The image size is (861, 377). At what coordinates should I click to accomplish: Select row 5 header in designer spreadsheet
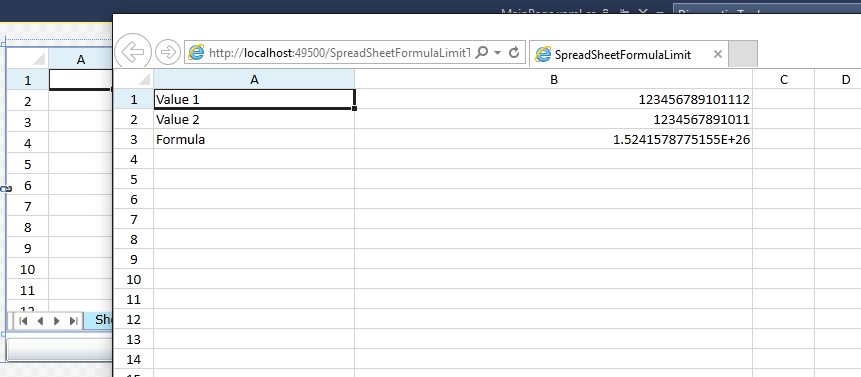click(x=27, y=164)
